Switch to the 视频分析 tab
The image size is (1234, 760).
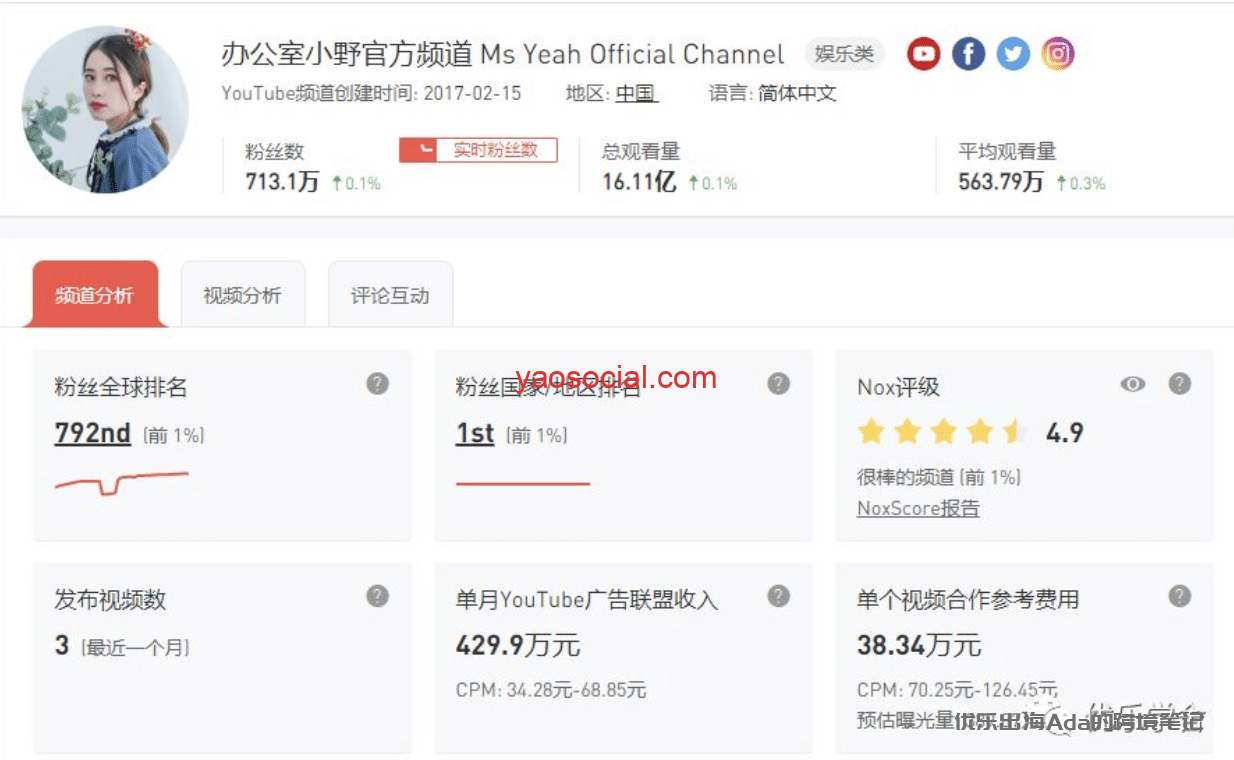pos(242,295)
